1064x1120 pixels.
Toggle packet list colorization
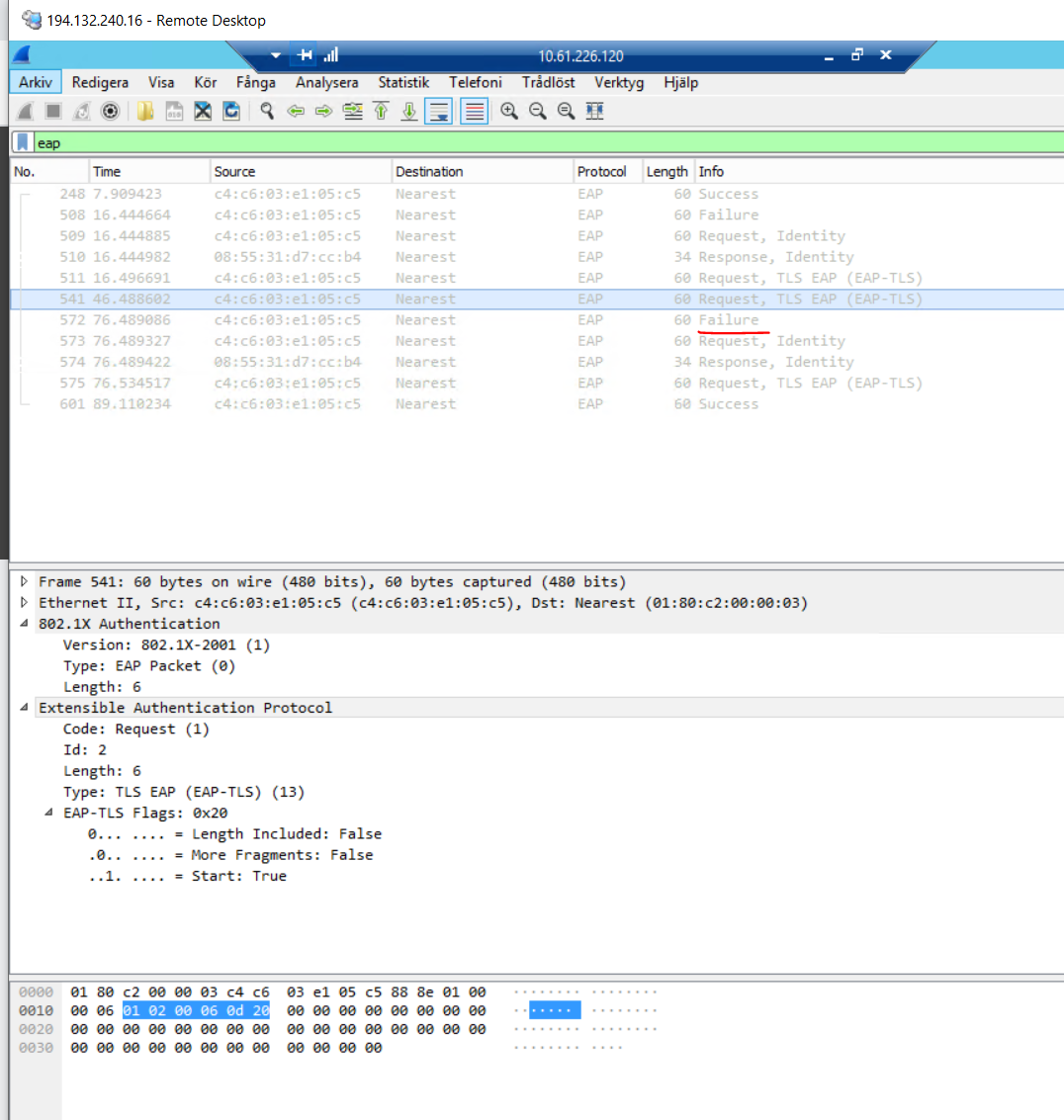(473, 111)
